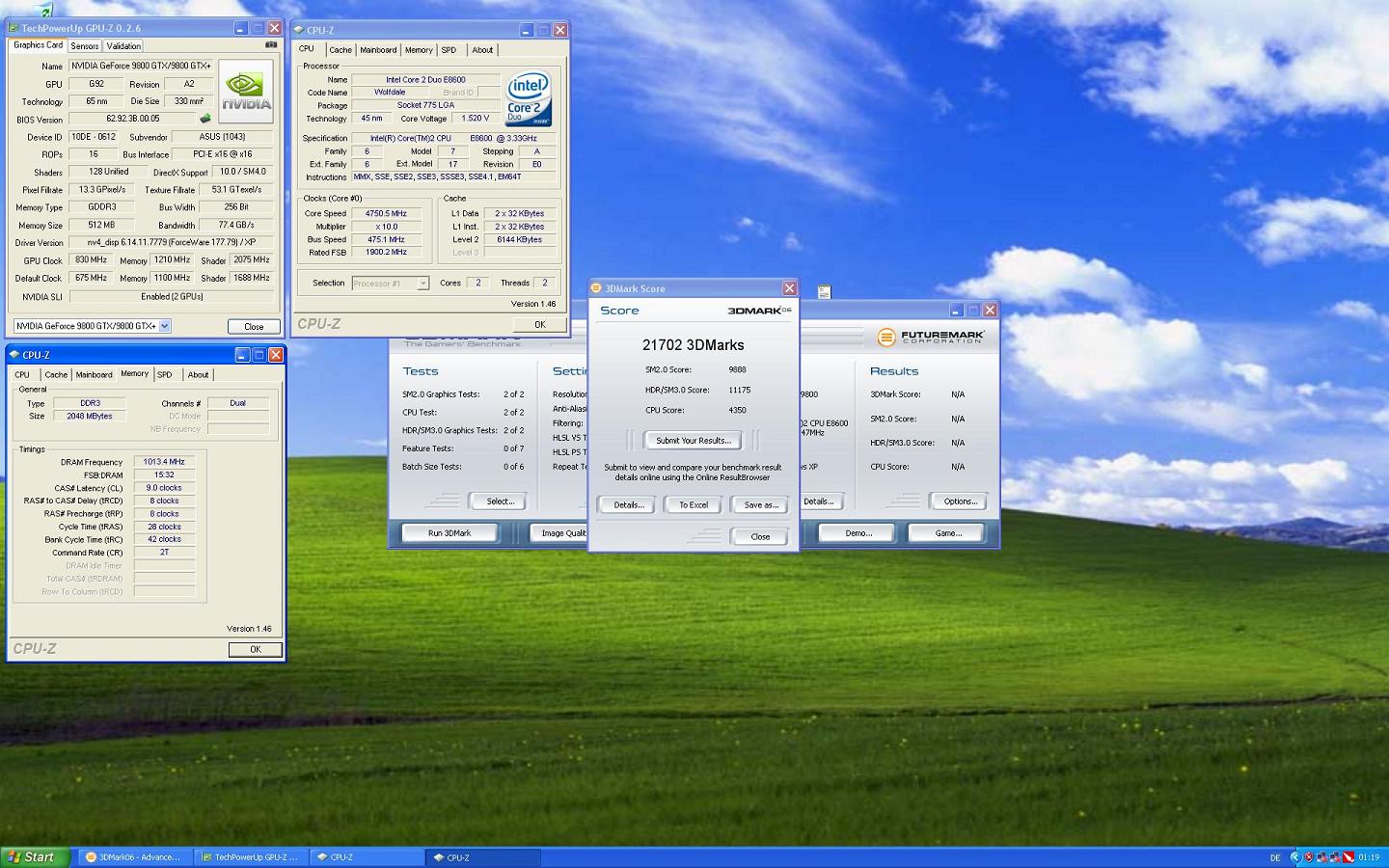Screen dimensions: 1389x868
Task: Click Close button in 3DMark Score dialog
Action: point(760,536)
